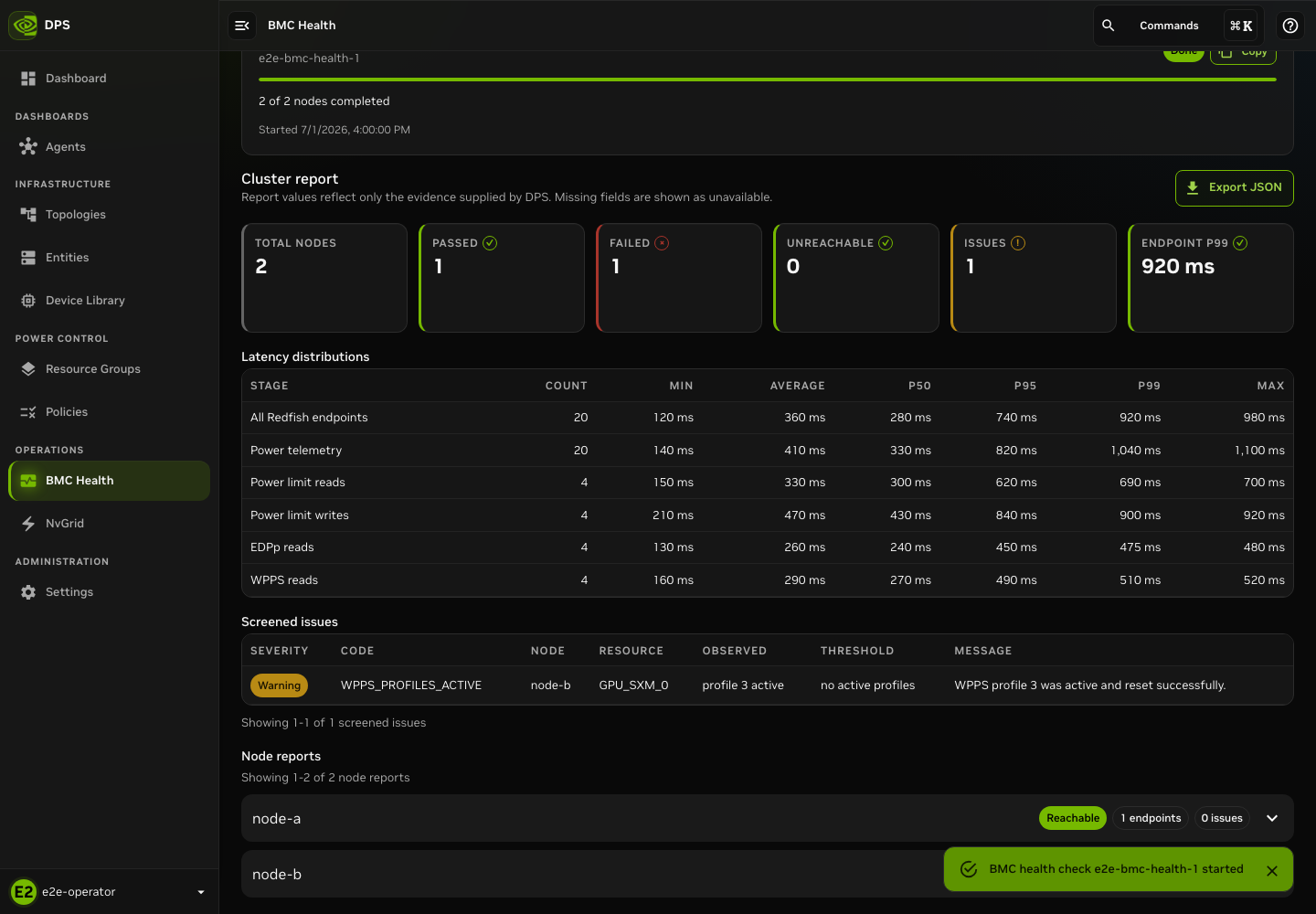Click the NvGrid lightning bolt icon
The height and width of the screenshot is (914, 1316).
28,524
